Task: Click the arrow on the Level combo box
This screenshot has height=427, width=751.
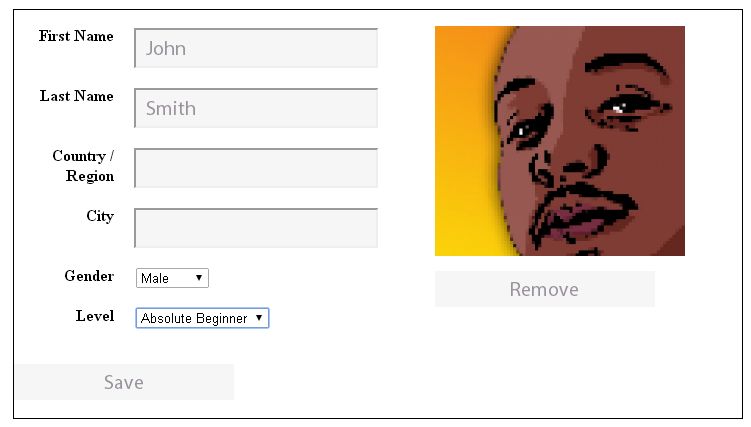Action: coord(259,317)
